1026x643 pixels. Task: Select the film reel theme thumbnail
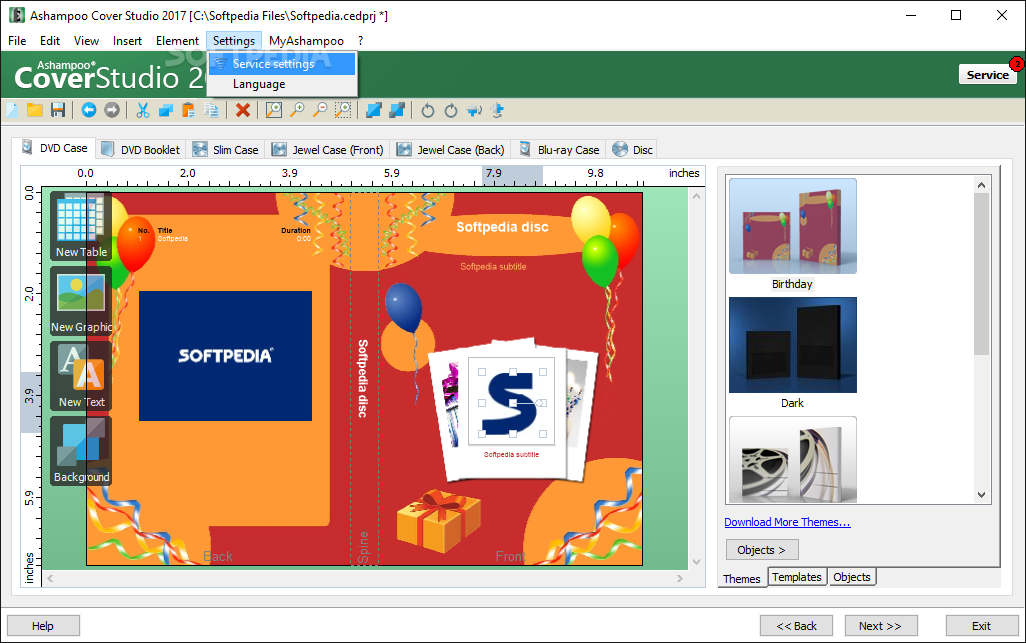[792, 460]
